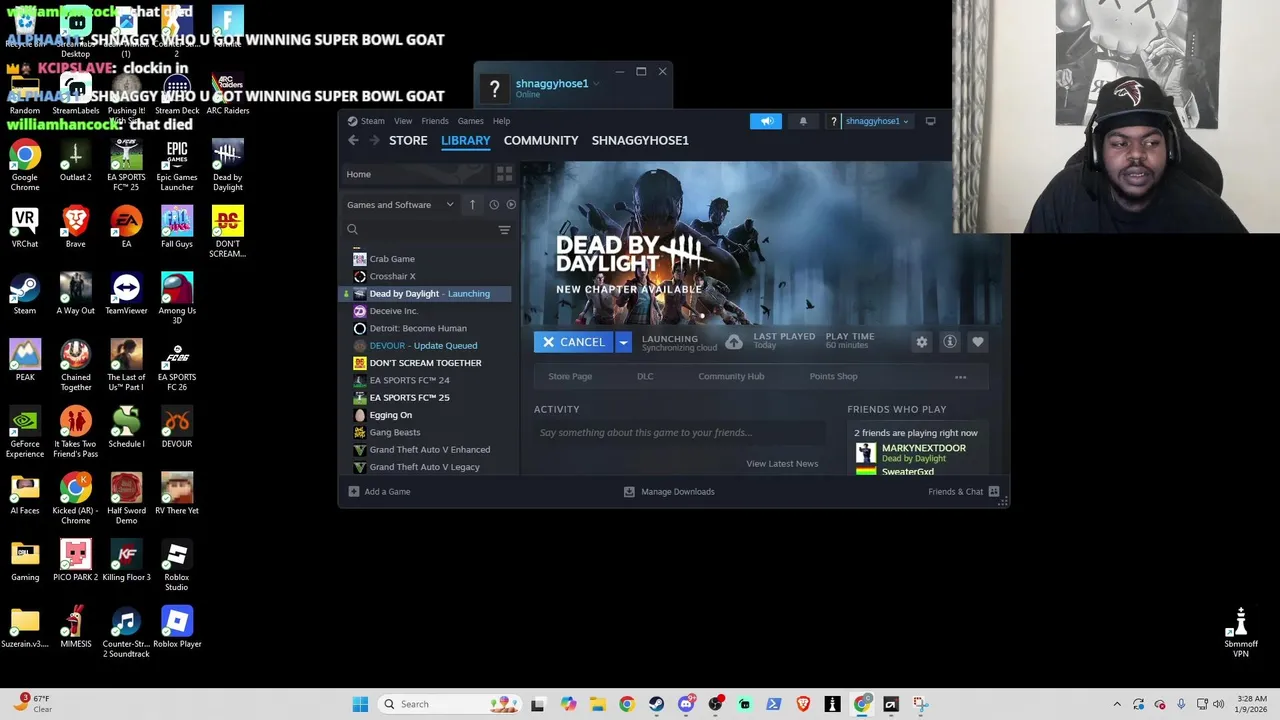Expand status dropdown in shnaggyhose1 friends window
1280x720 pixels.
coord(596,84)
